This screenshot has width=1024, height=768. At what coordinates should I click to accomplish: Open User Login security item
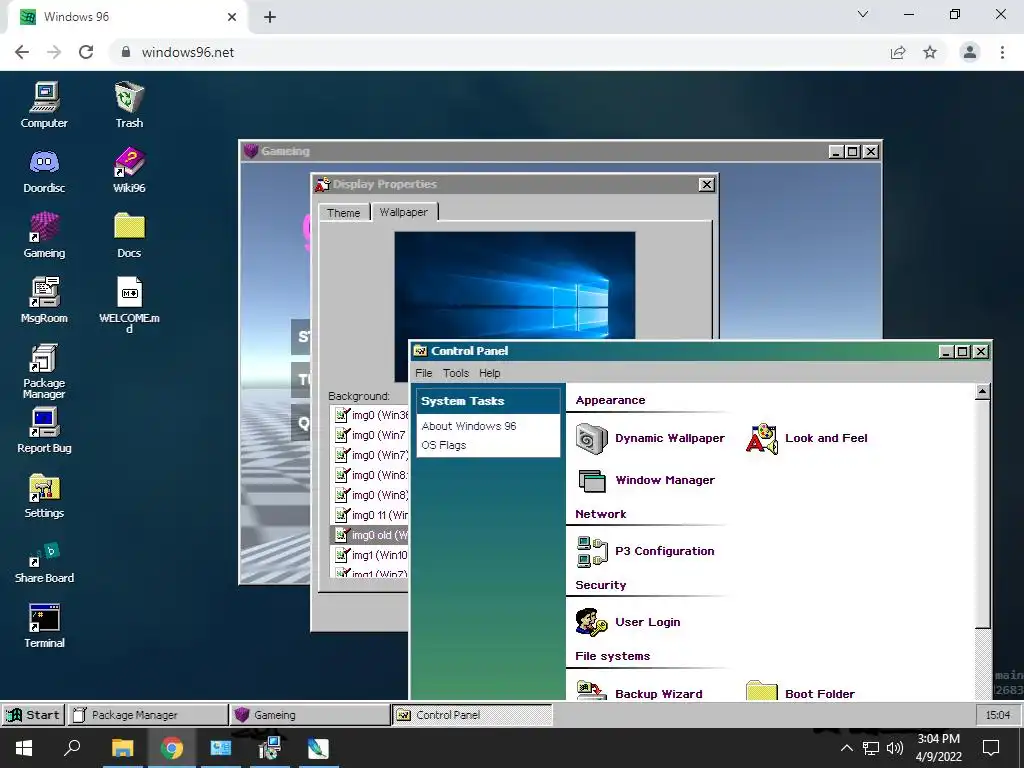[628, 622]
